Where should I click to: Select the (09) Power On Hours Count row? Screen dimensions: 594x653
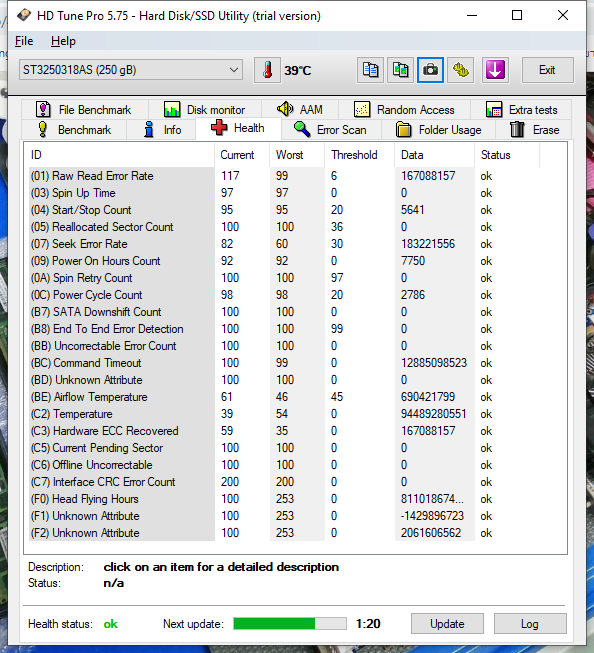284,261
